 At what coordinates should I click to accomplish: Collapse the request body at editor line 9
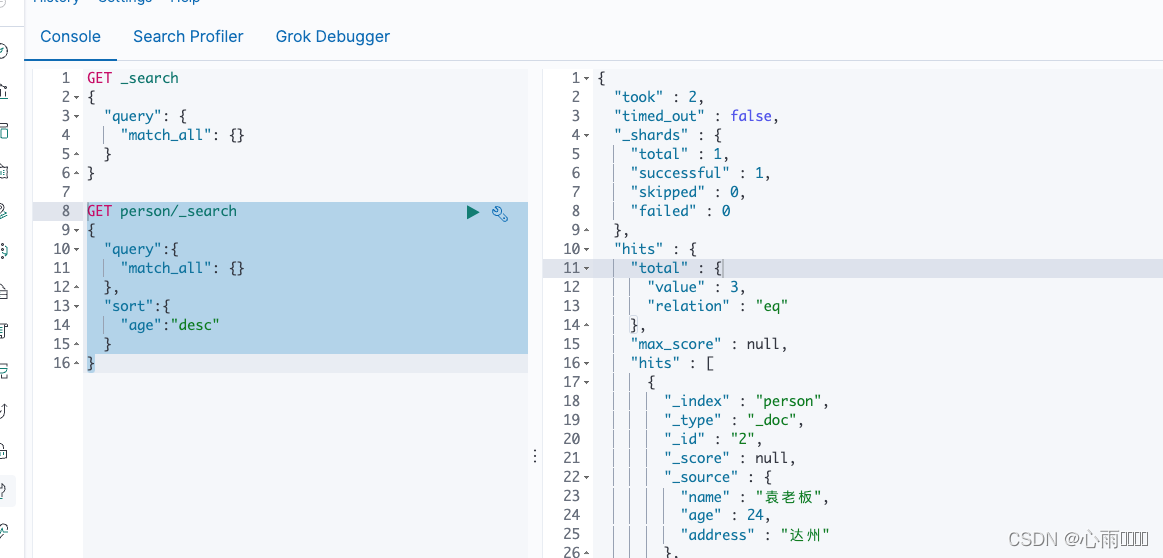(76, 231)
